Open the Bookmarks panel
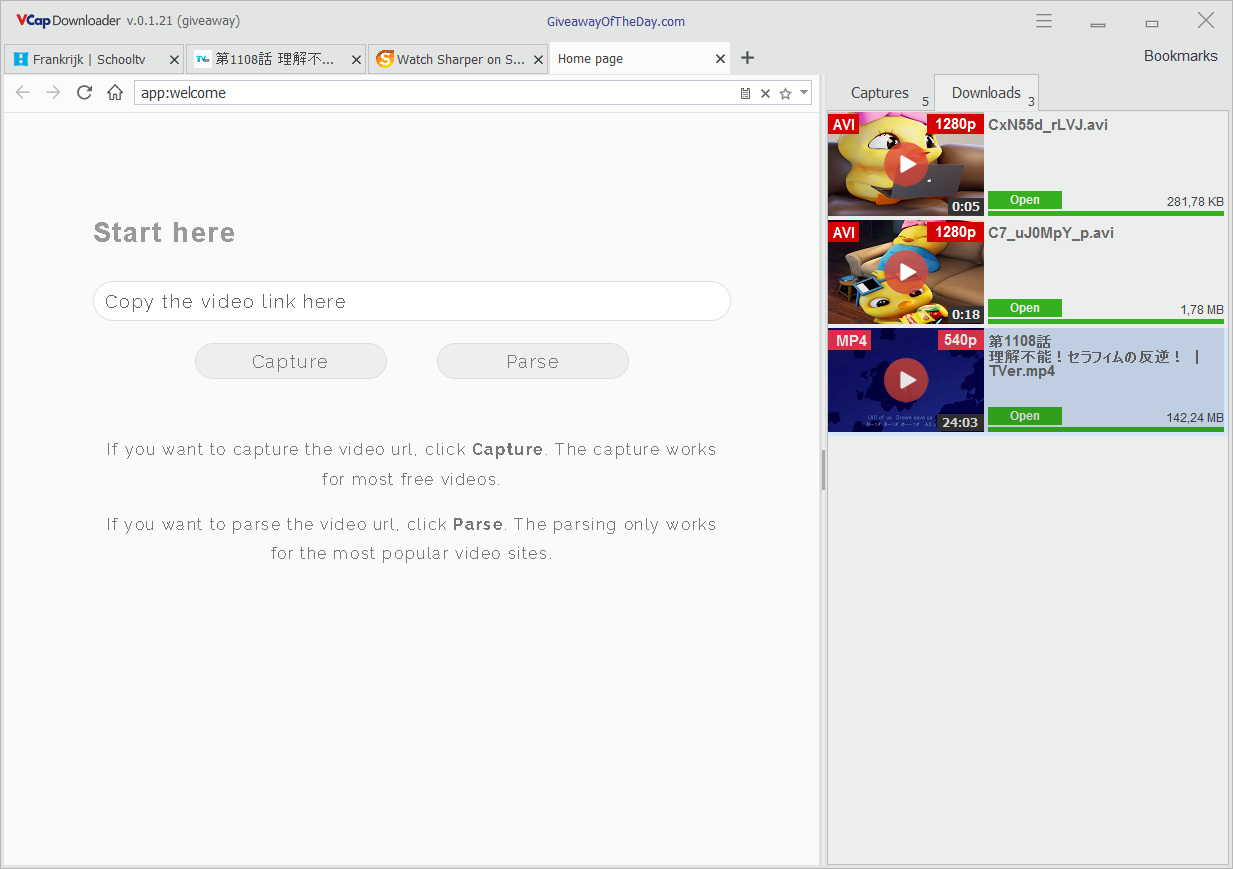The height and width of the screenshot is (869, 1233). (1181, 56)
